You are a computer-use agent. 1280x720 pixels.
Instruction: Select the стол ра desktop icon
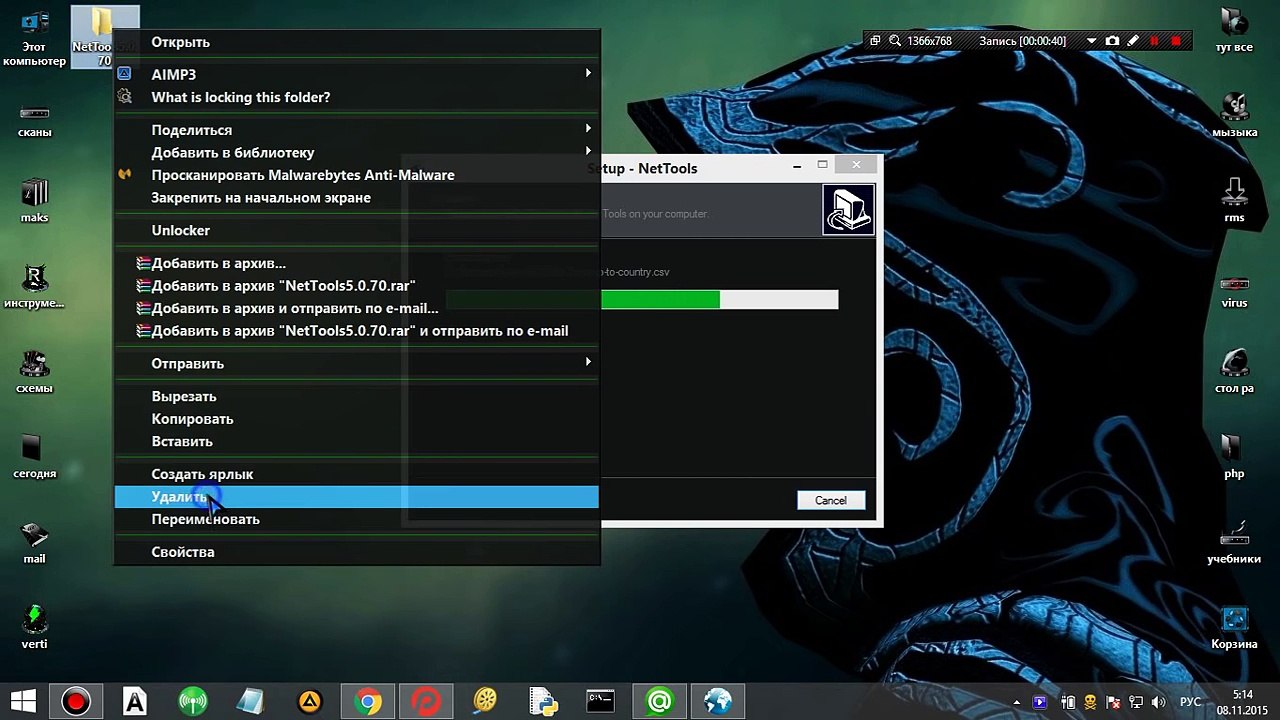(1234, 372)
